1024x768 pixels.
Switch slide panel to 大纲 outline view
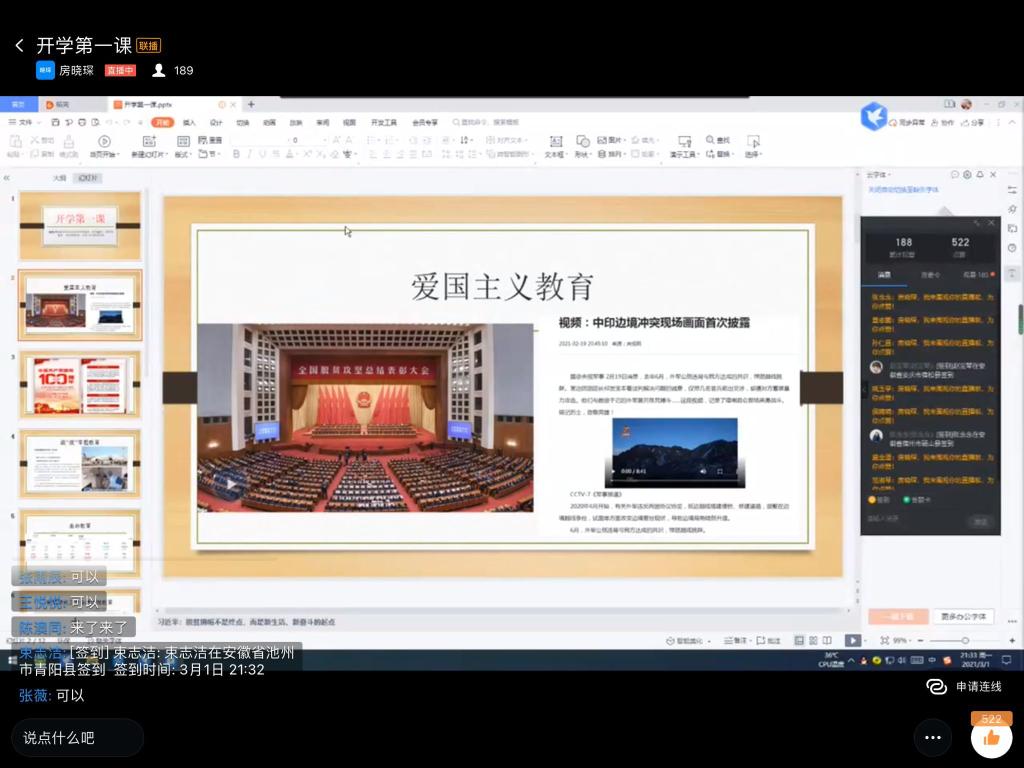[x=59, y=177]
